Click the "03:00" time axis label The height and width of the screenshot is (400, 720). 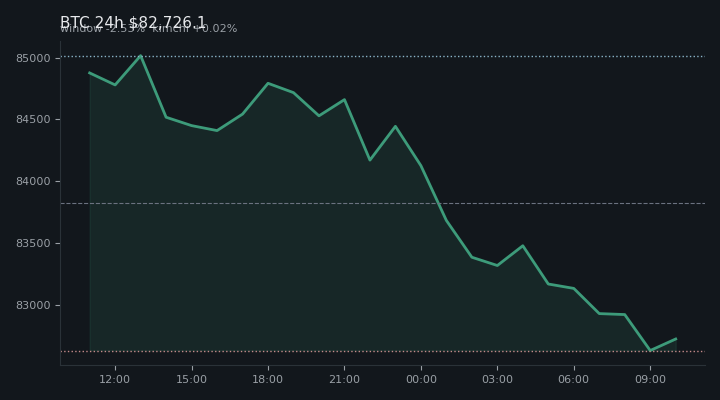pos(497,379)
